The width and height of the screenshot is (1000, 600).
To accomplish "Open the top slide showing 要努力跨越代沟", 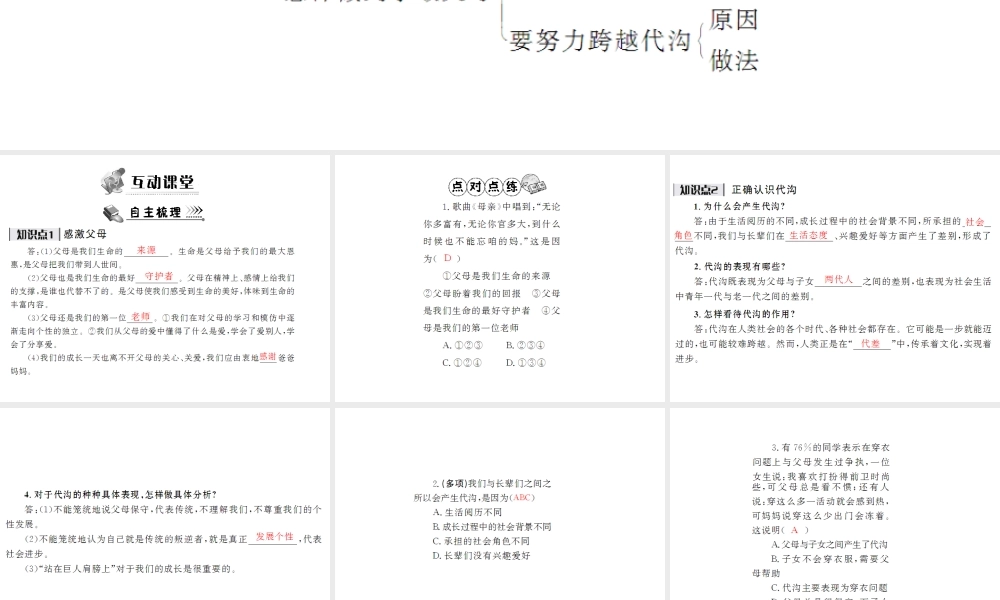I will click(x=500, y=75).
